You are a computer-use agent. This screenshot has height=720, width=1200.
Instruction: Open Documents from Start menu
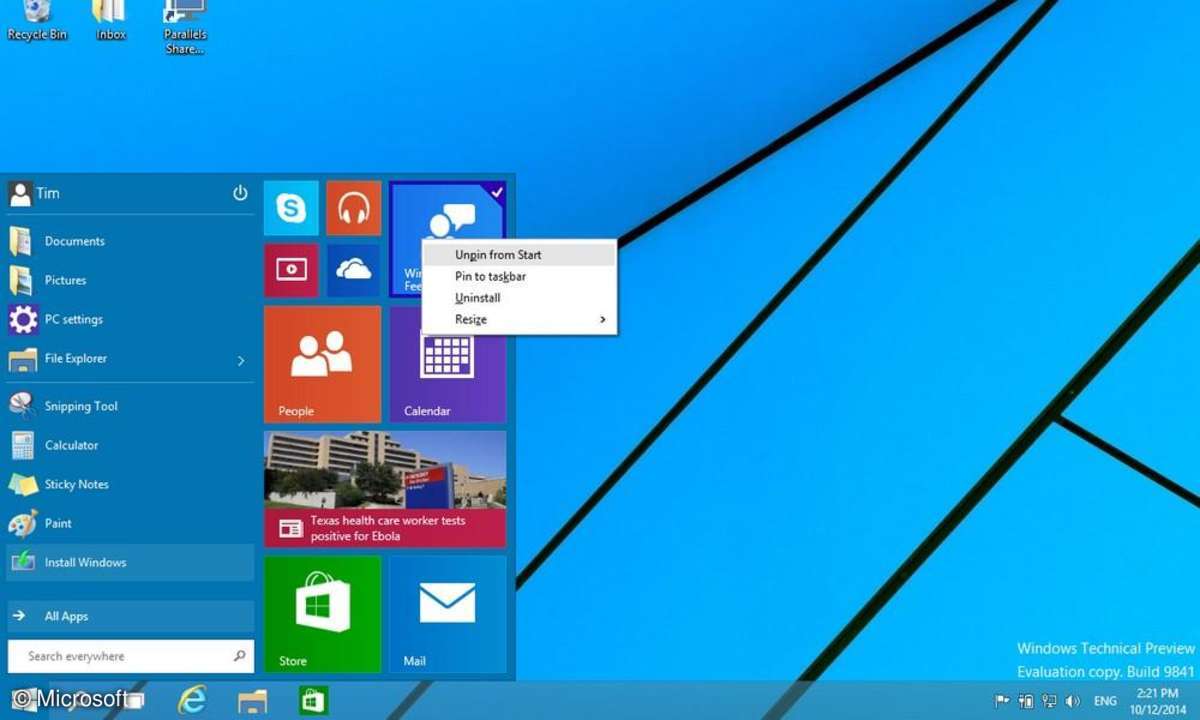pyautogui.click(x=130, y=241)
